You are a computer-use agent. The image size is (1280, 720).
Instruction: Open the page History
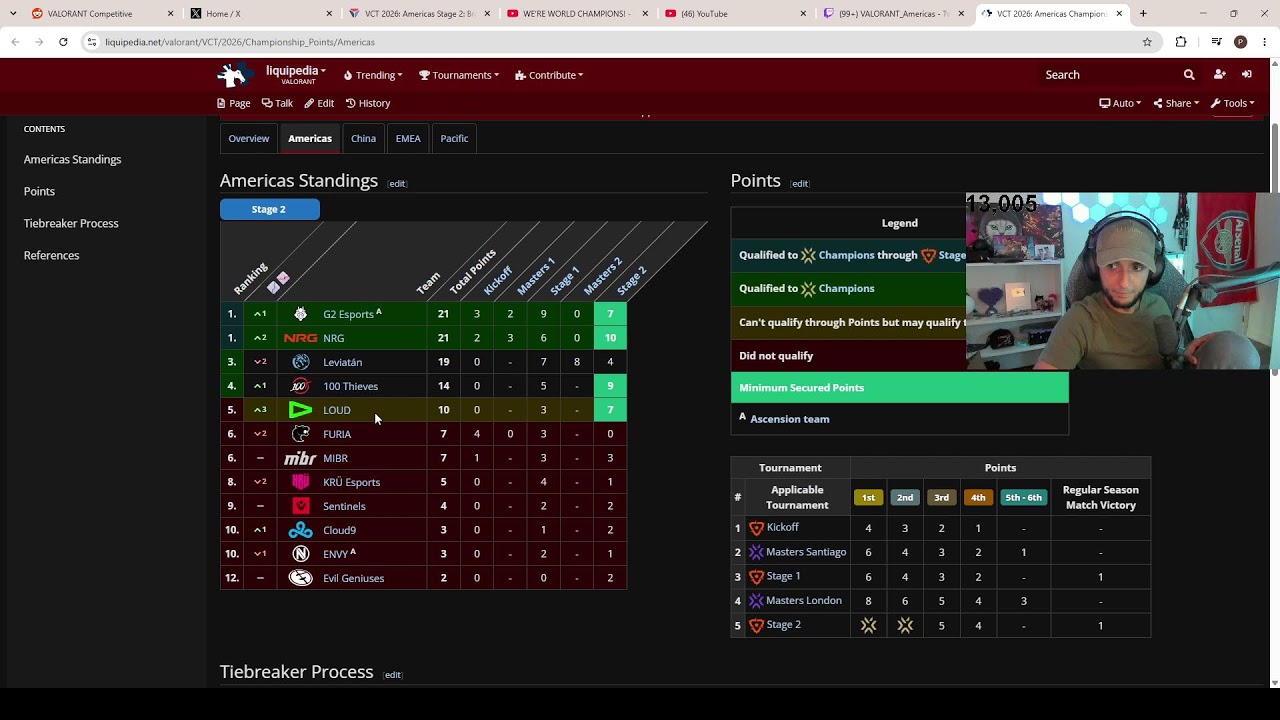pos(368,103)
